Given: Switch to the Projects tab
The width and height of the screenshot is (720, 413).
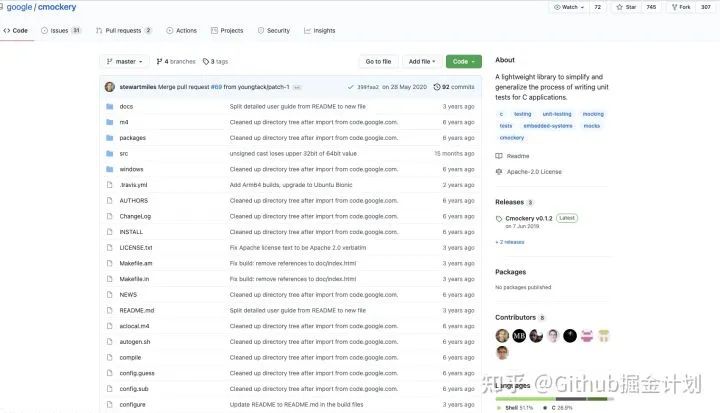Looking at the screenshot, I should pos(227,31).
